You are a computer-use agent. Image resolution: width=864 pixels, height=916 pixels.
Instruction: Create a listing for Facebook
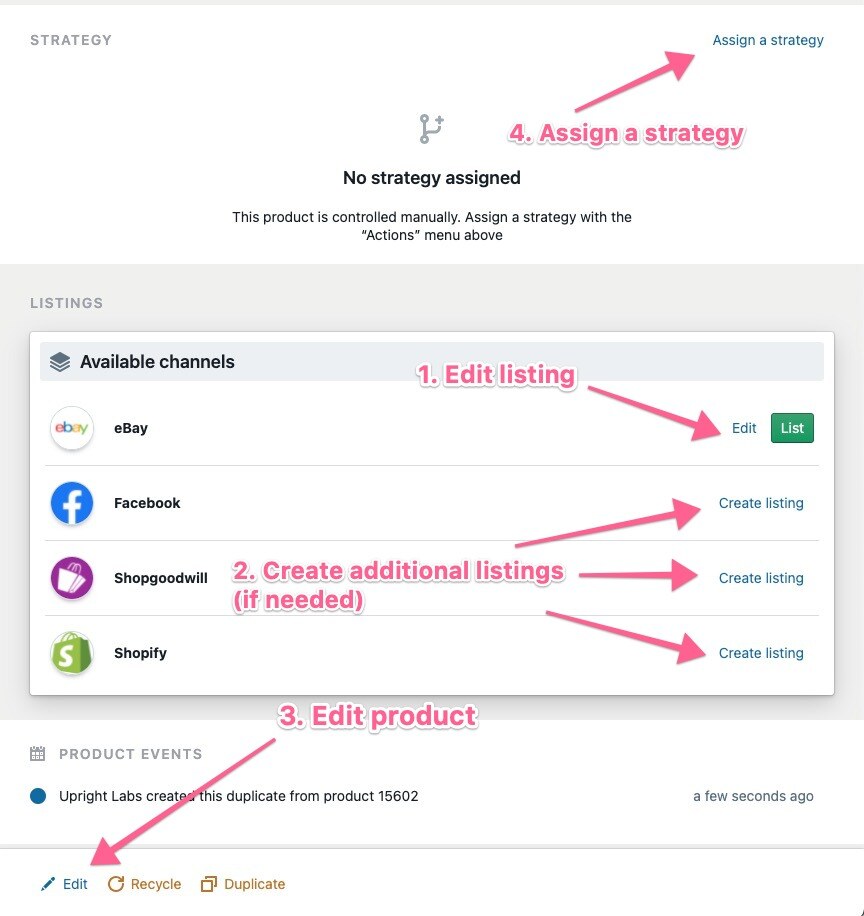pyautogui.click(x=761, y=503)
